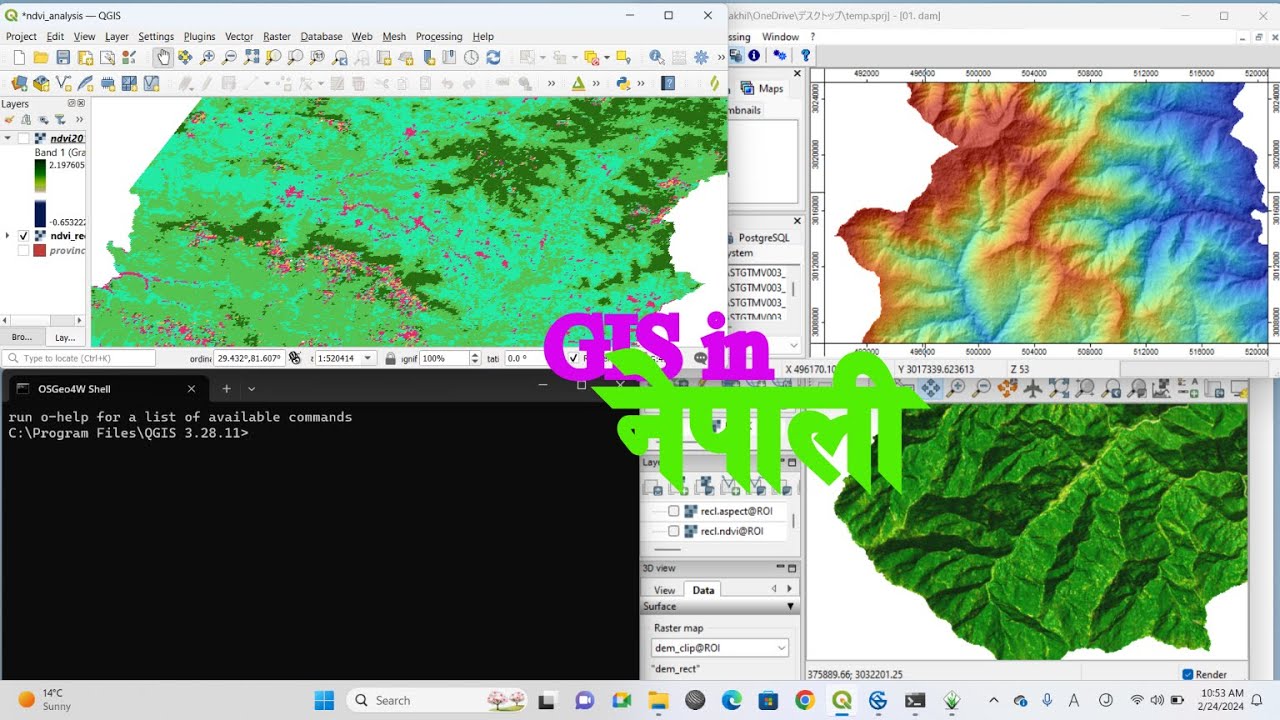Check recl.ndvi@ROI layer checkbox
The height and width of the screenshot is (720, 1280).
pyautogui.click(x=674, y=531)
